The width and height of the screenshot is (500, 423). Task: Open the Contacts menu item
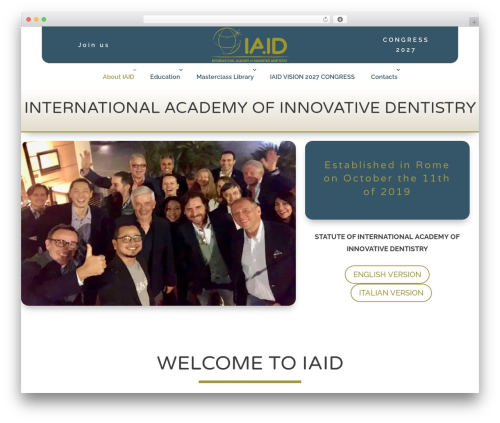[384, 77]
